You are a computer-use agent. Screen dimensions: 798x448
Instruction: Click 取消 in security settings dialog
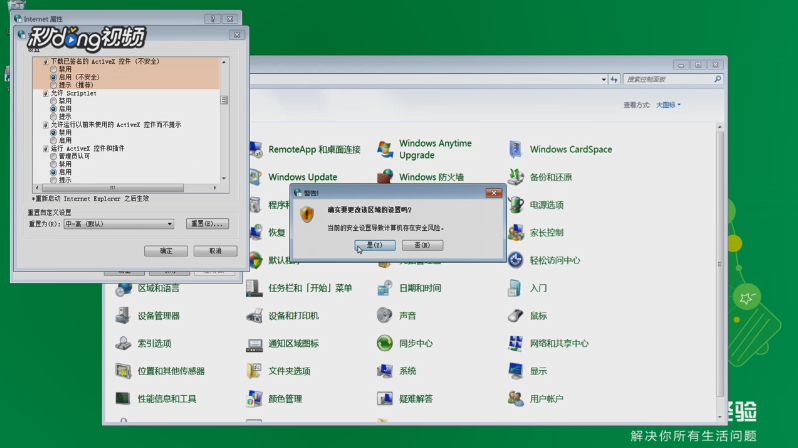(x=215, y=251)
